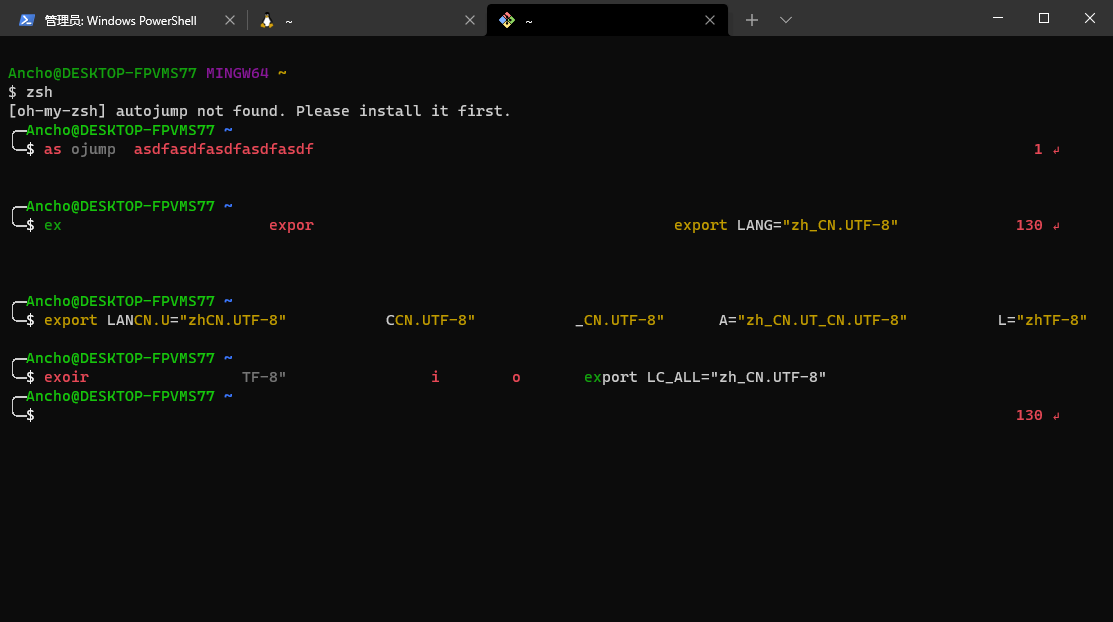Click the MSYS2 diamond logo on the active tab
1113x622 pixels.
(x=507, y=19)
